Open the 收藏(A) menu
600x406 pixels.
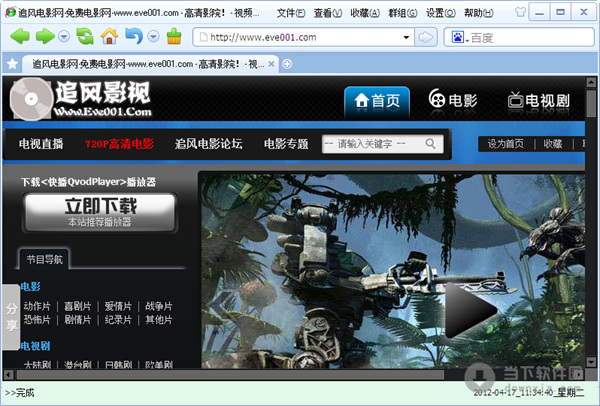tap(364, 13)
